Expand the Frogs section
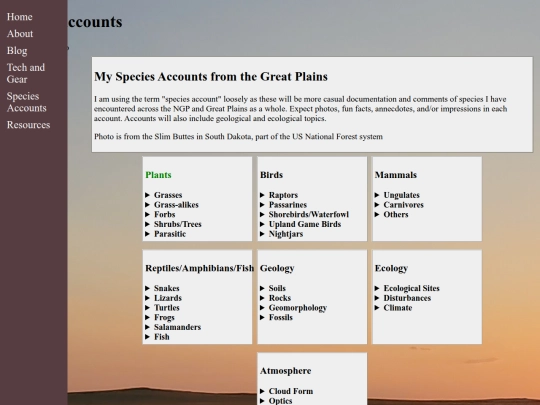This screenshot has width=540, height=405. [160, 317]
